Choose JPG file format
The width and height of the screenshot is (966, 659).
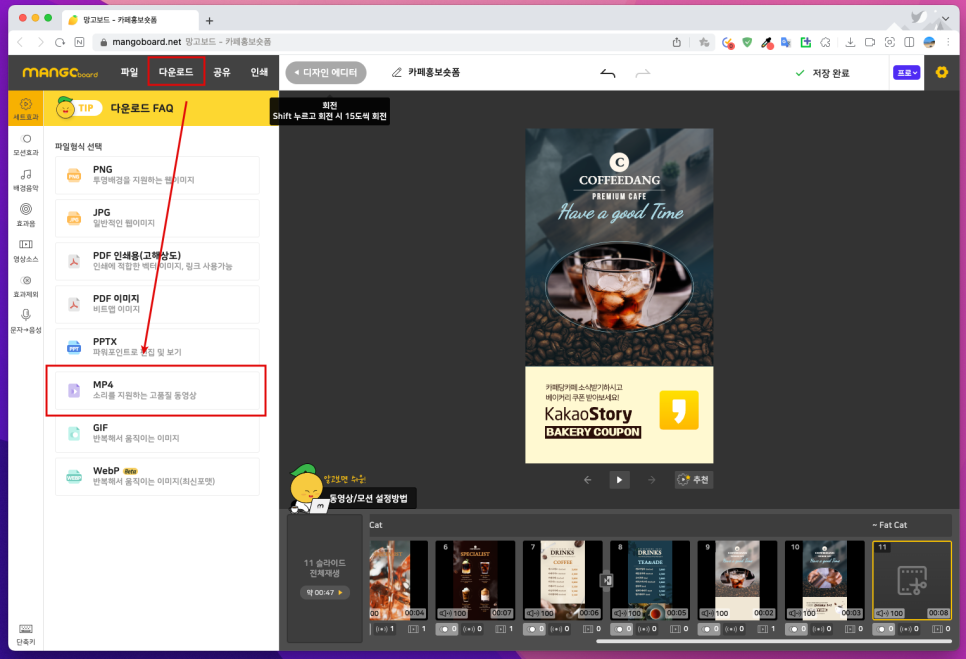pos(157,218)
